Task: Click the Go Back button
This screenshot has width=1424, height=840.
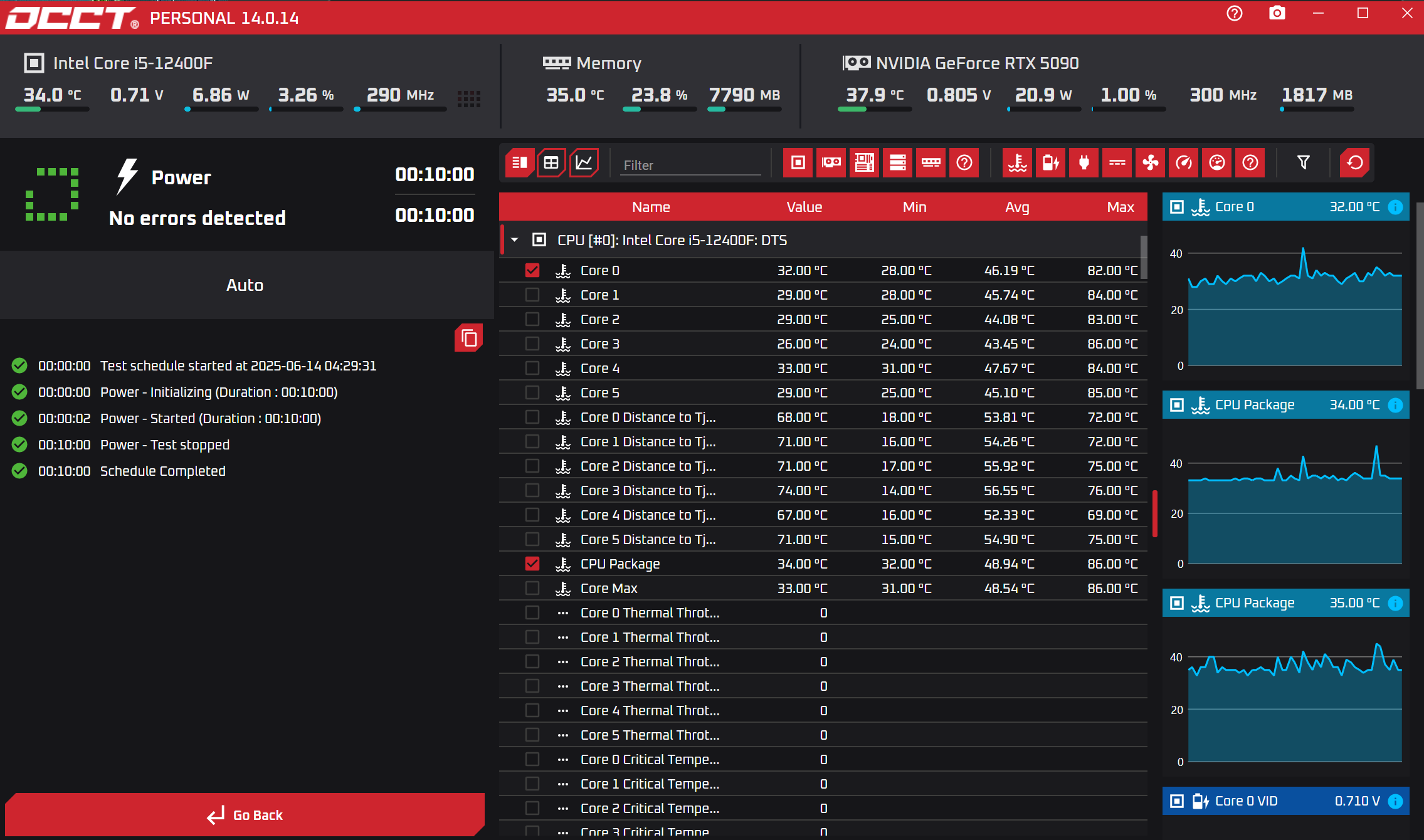Action: [x=245, y=815]
